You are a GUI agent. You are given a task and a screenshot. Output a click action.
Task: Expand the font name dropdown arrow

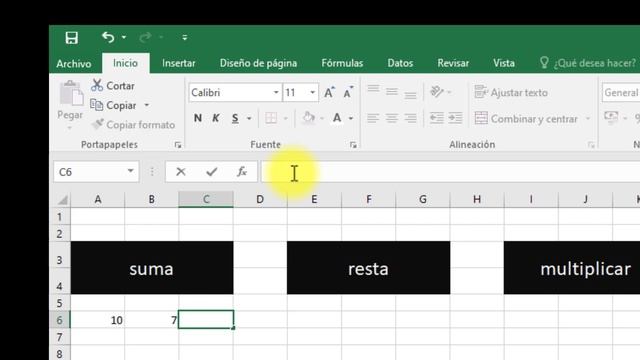coord(276,93)
